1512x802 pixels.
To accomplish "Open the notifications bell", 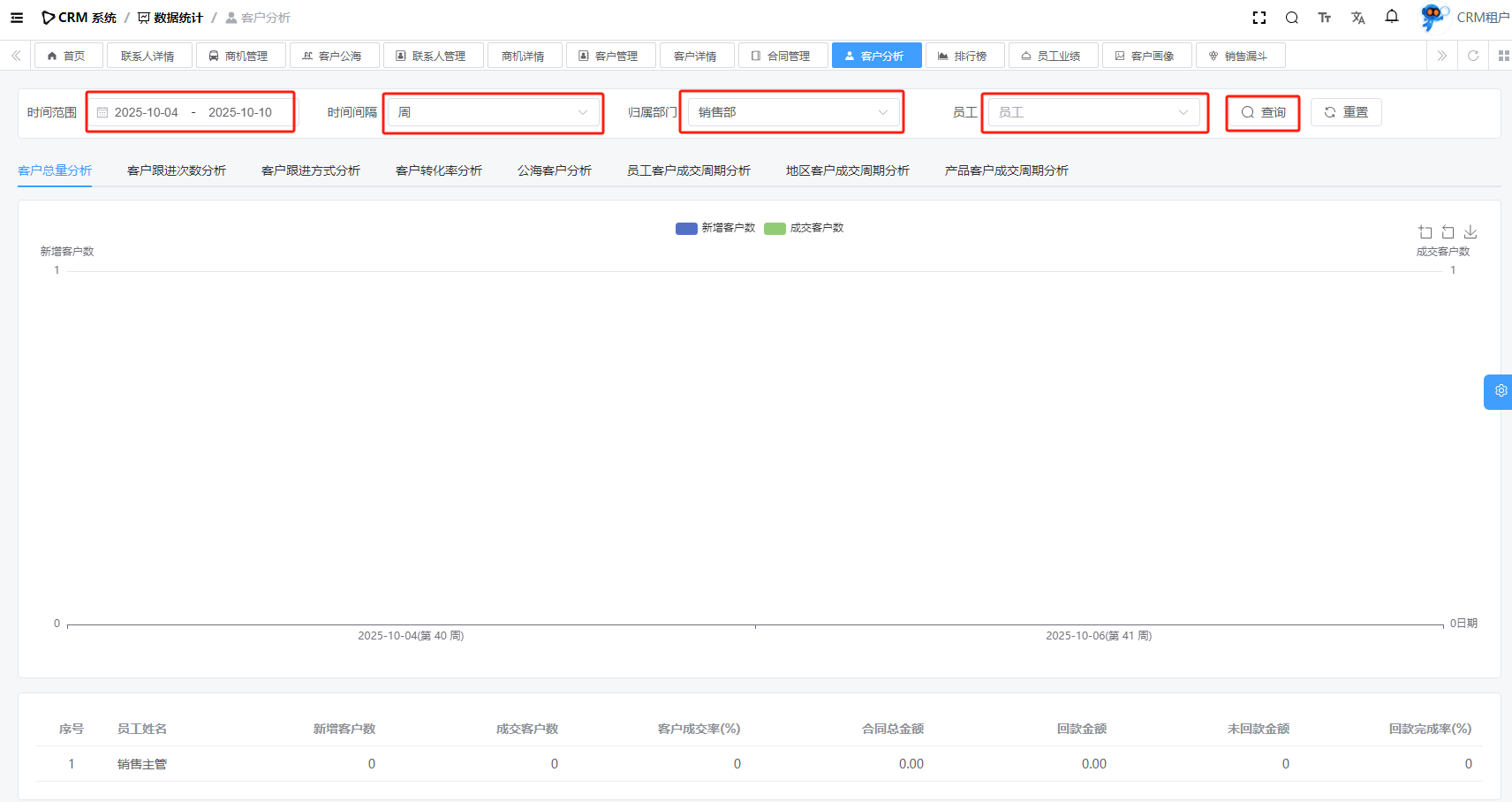I will pyautogui.click(x=1392, y=17).
